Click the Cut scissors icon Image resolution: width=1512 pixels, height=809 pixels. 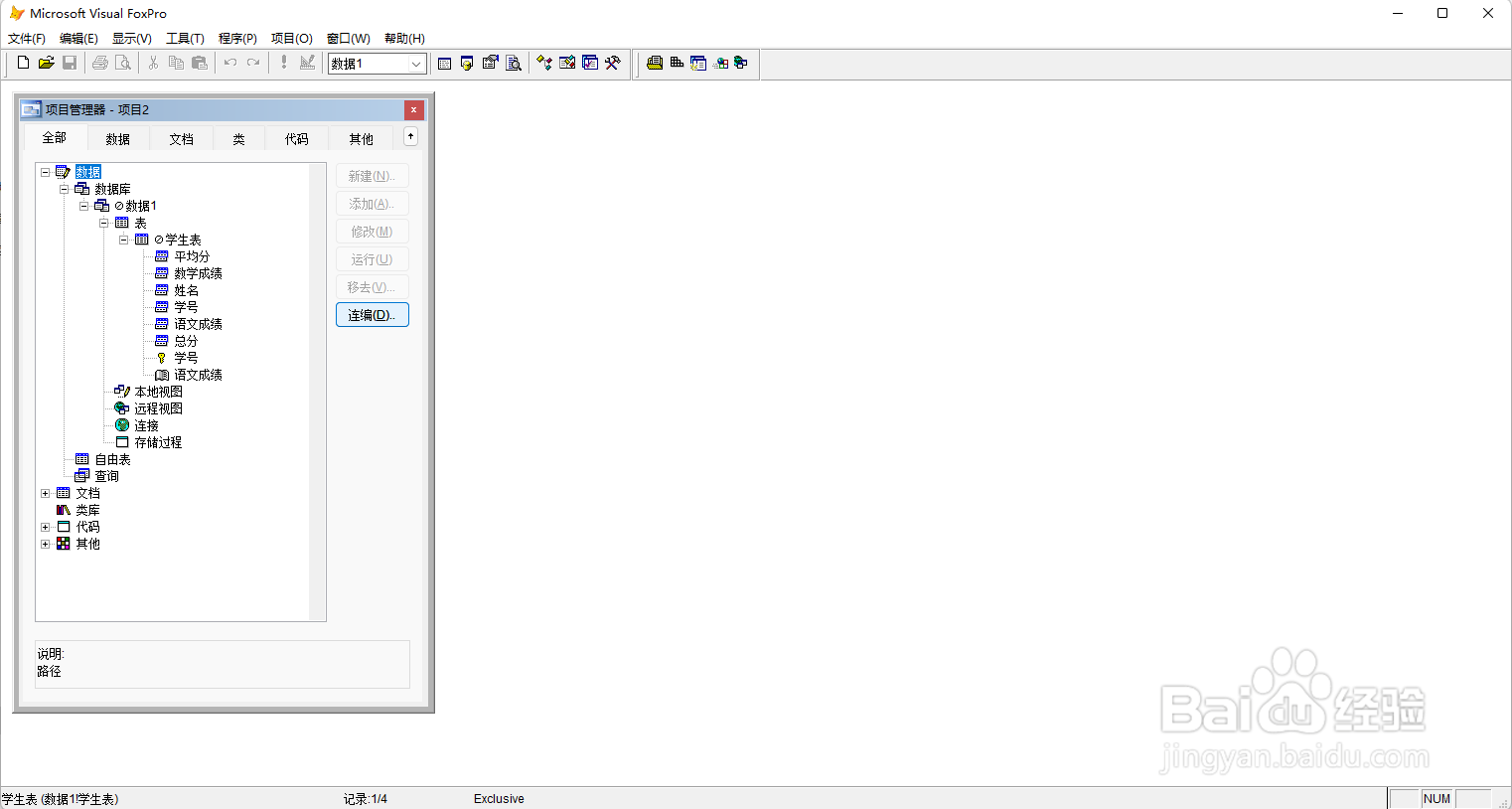click(x=153, y=63)
